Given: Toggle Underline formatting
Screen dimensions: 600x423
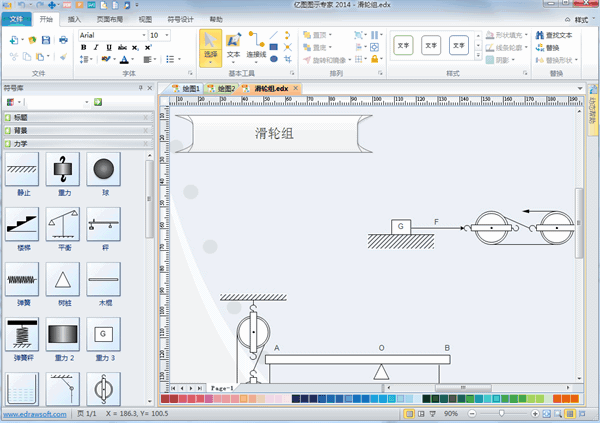Looking at the screenshot, I should click(x=109, y=47).
